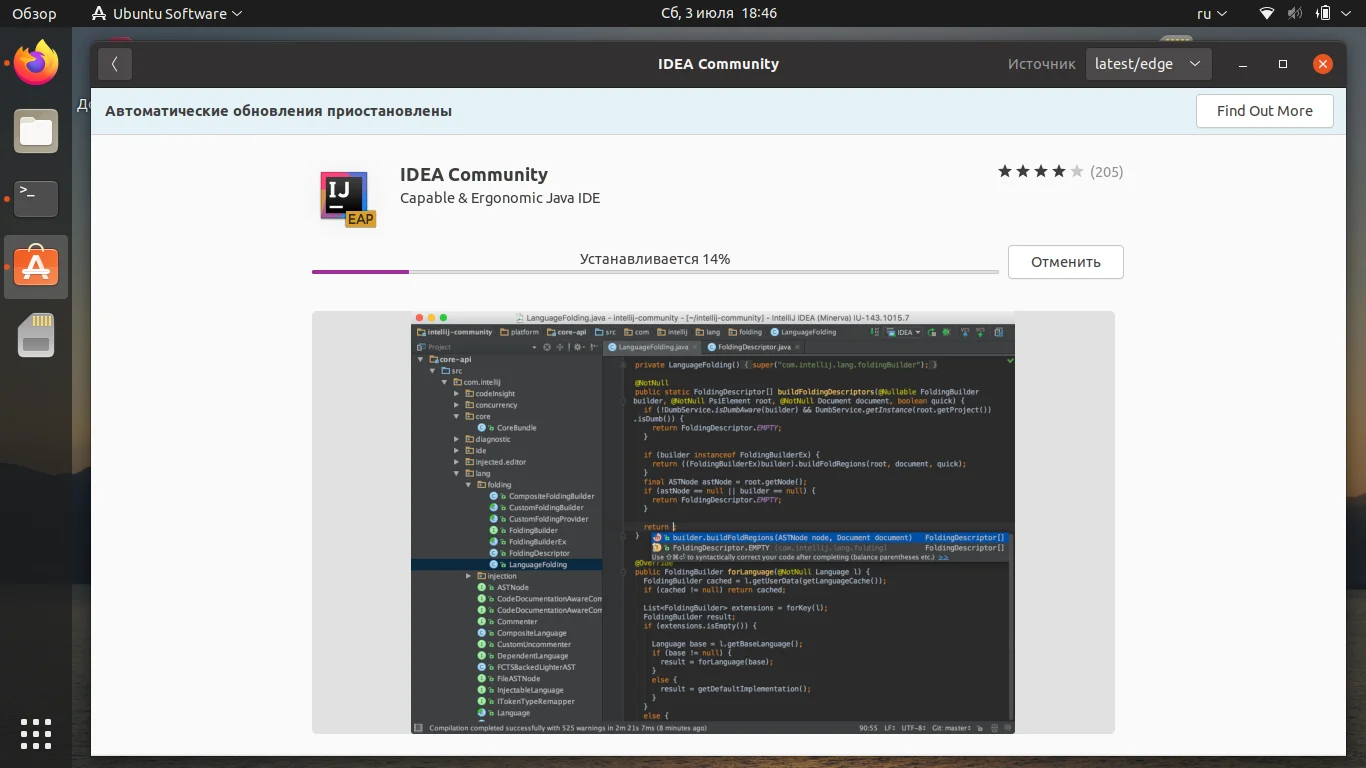The image size is (1366, 768).
Task: Open the ru keyboard layout menu
Action: pos(1211,14)
